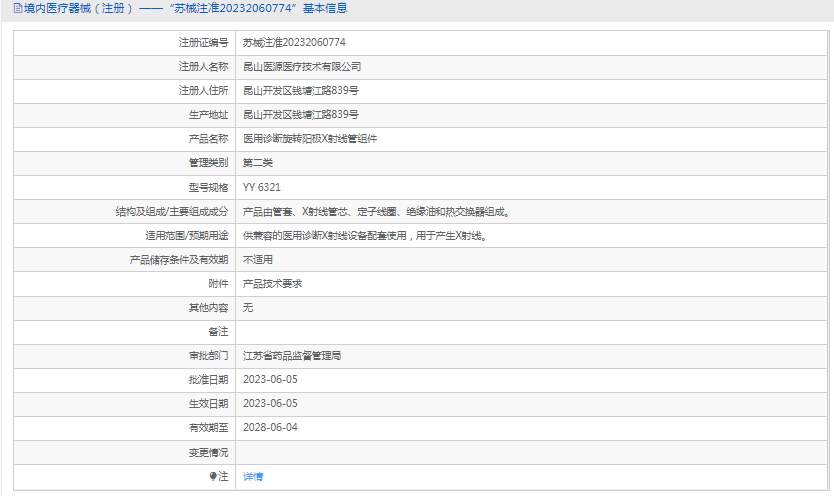Click the 结构及组成/主要组成成分 label
The width and height of the screenshot is (834, 496).
[x=172, y=212]
